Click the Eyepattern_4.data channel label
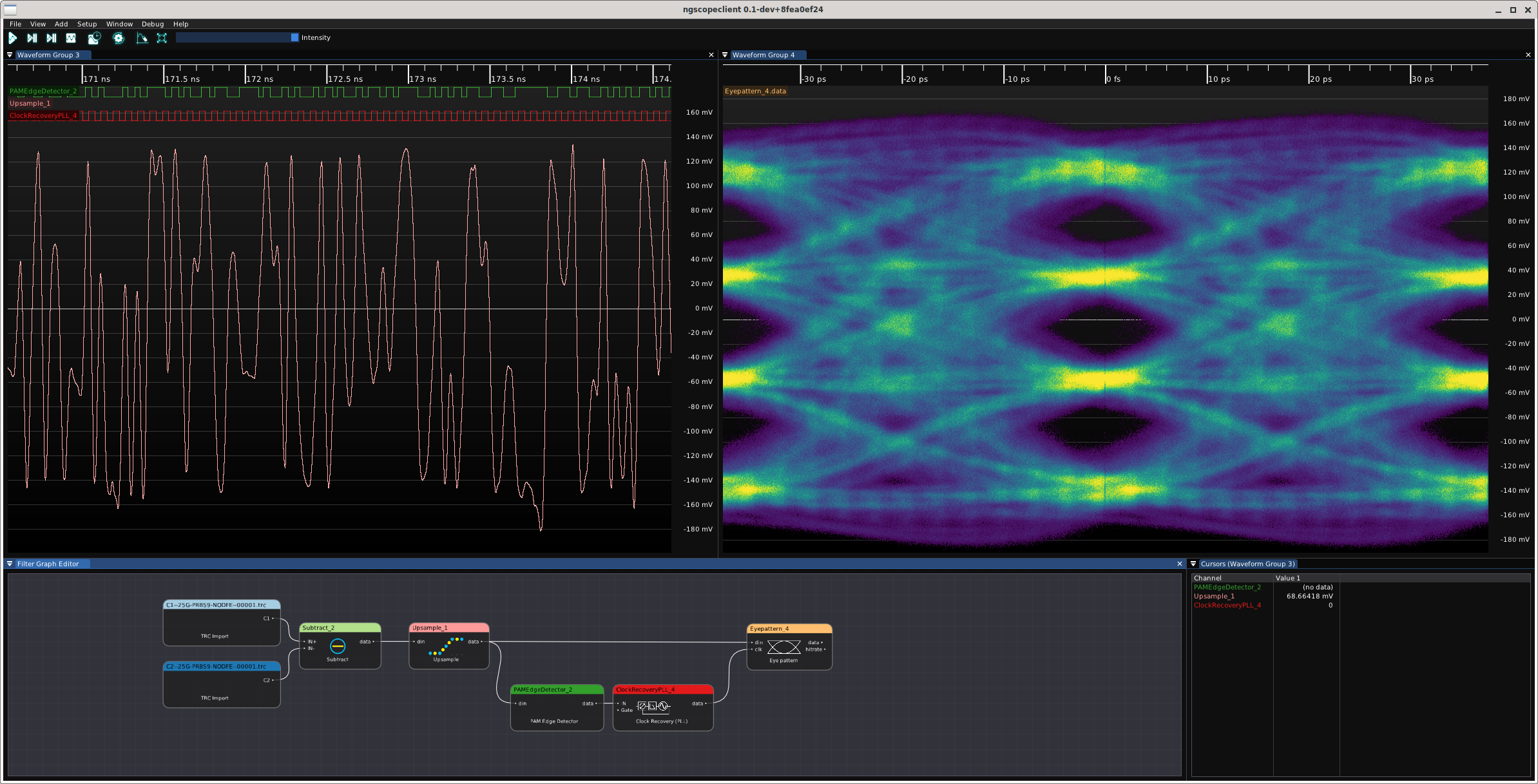 (x=755, y=91)
